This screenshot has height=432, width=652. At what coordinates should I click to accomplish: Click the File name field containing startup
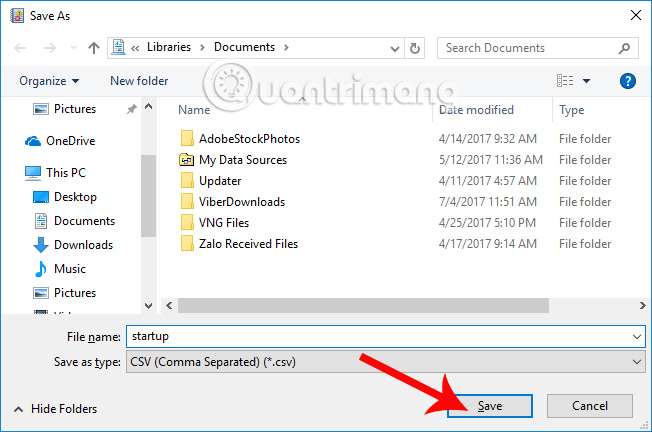click(386, 336)
